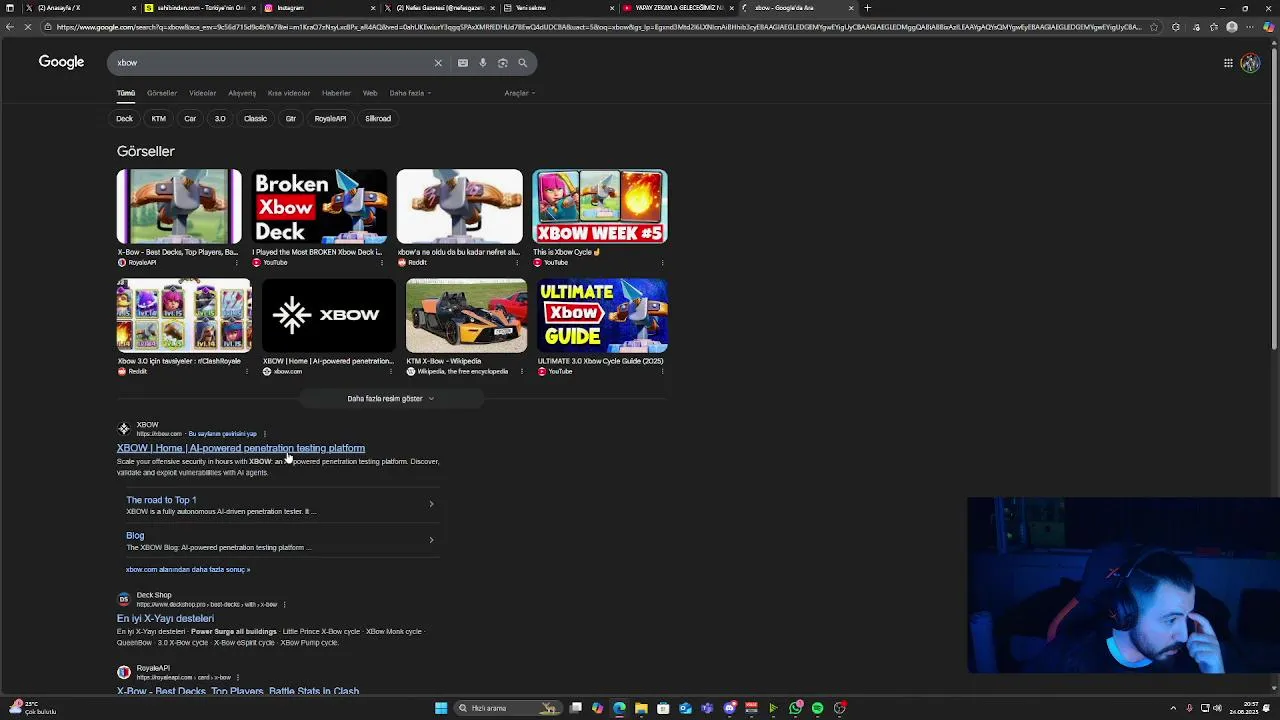Image resolution: width=1280 pixels, height=720 pixels.
Task: Open the Windows Start menu
Action: click(441, 708)
